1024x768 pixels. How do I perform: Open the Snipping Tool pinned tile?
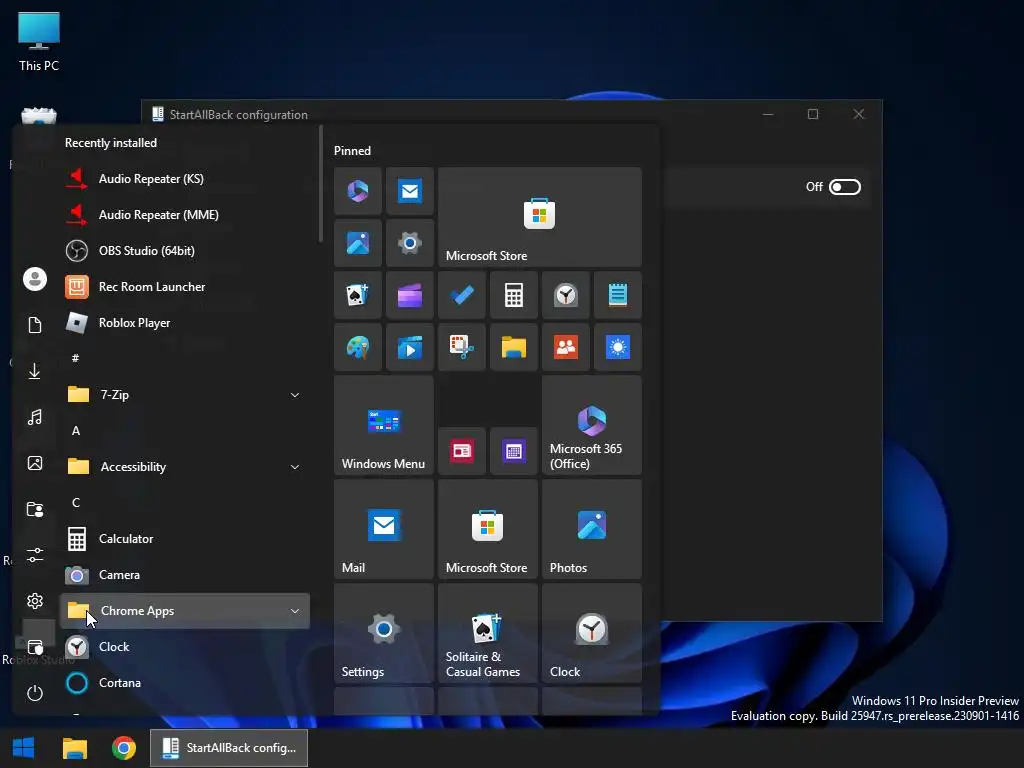click(462, 347)
